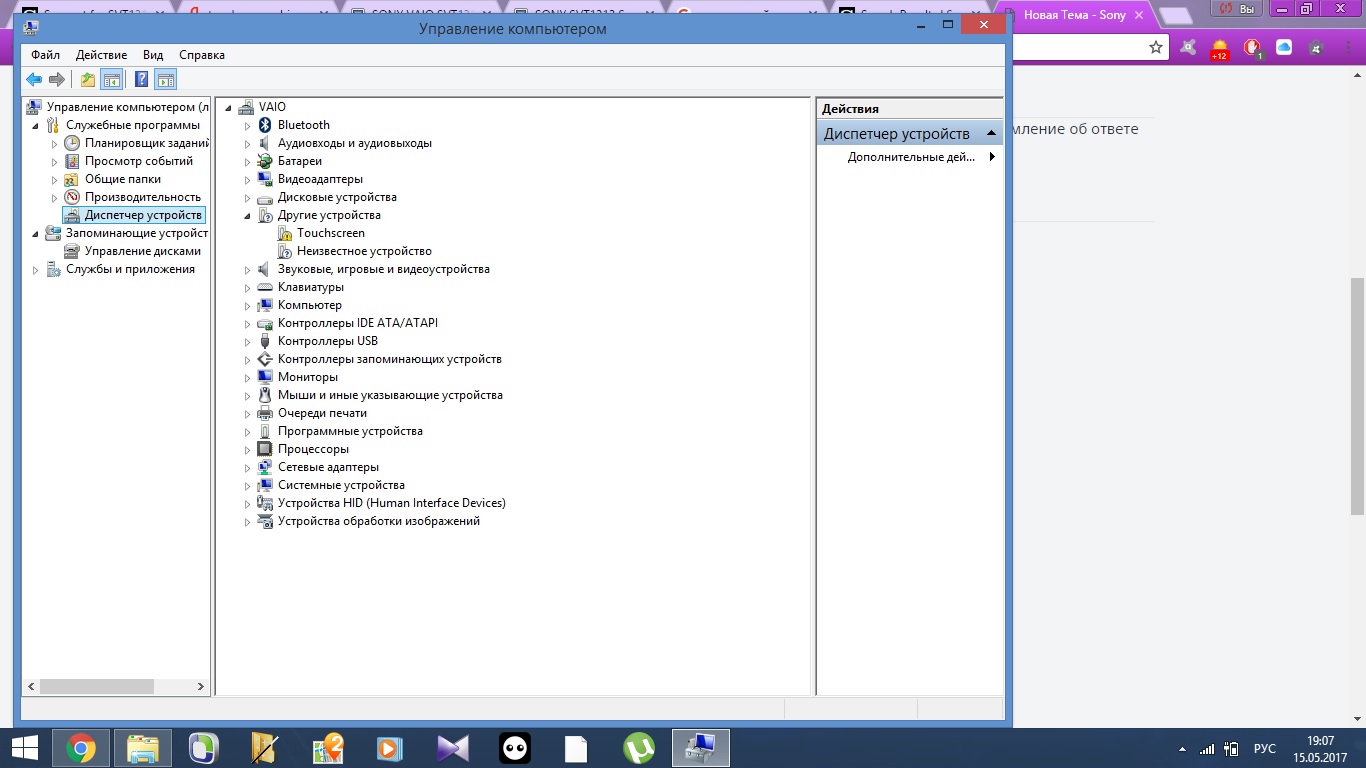Open the Вид menu
1366x768 pixels.
pos(153,55)
